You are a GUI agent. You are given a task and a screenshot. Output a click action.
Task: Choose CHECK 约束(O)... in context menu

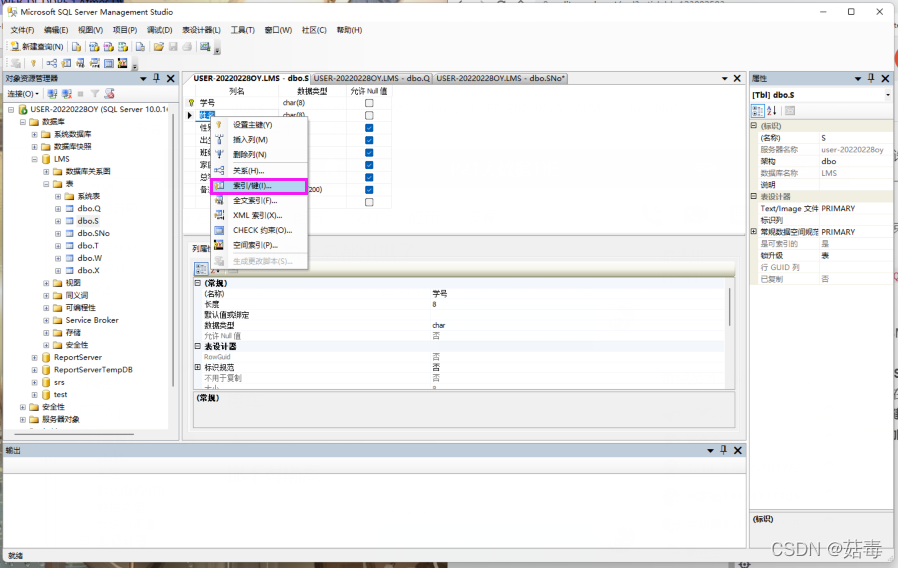[259, 230]
